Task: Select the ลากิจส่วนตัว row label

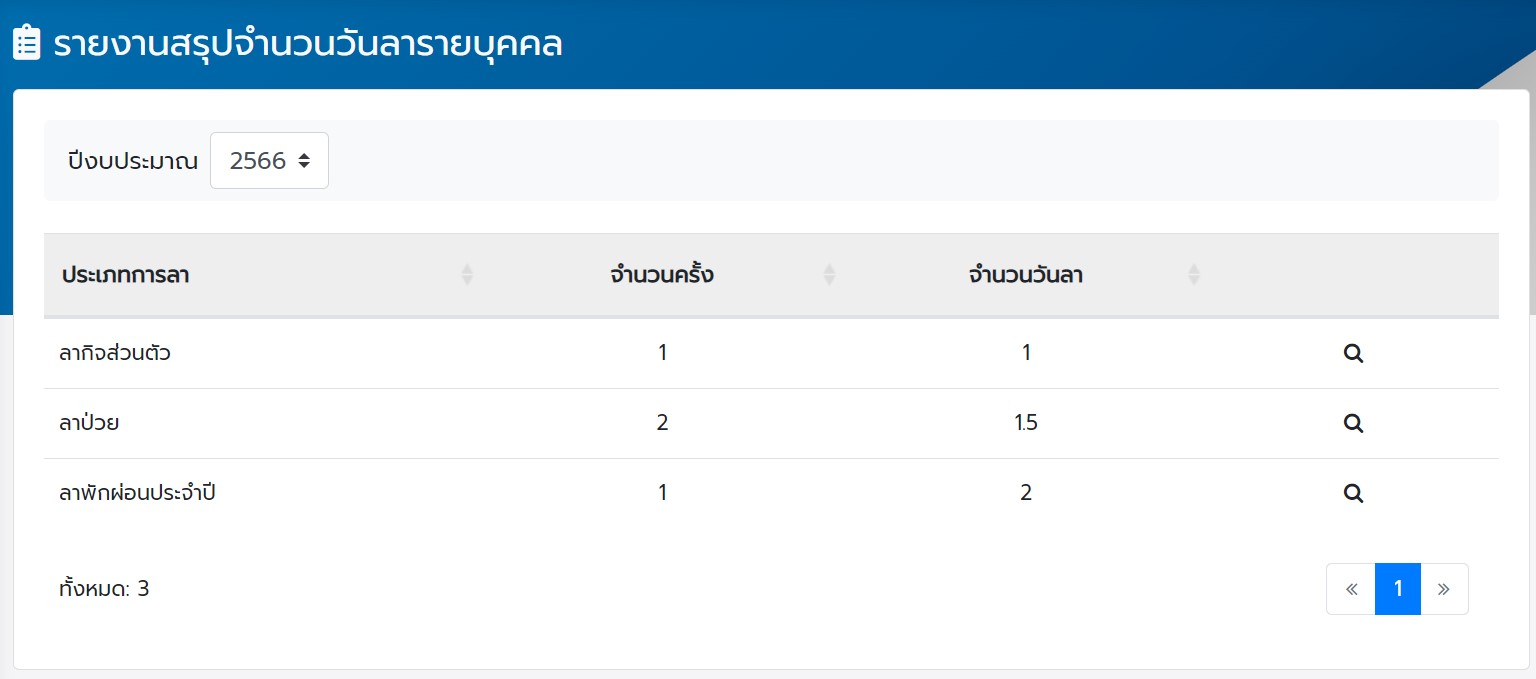Action: coord(115,353)
